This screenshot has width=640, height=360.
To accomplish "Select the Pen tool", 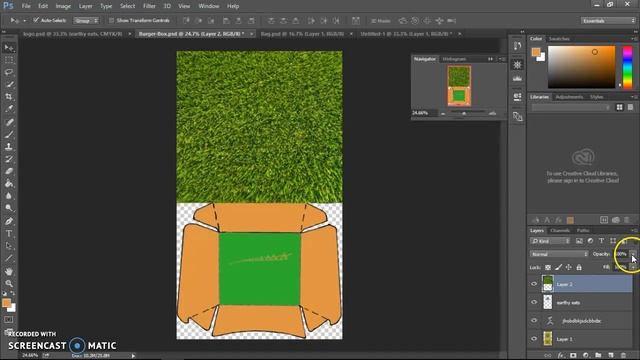I will pos(9,221).
